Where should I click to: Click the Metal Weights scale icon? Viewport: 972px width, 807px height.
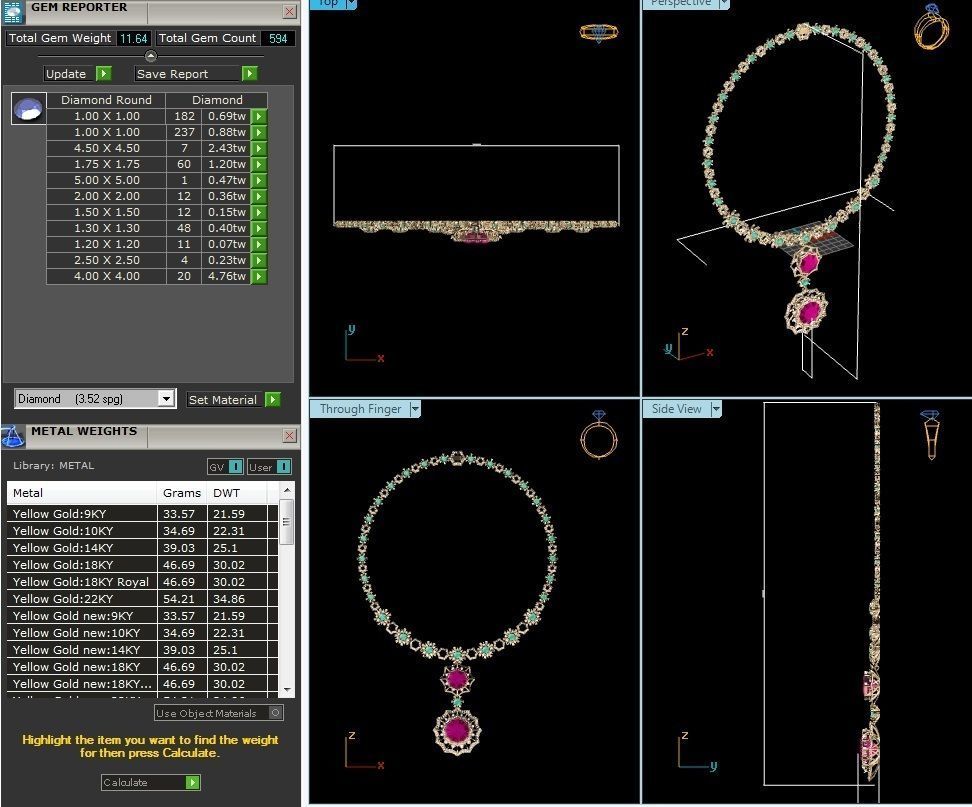(12, 436)
